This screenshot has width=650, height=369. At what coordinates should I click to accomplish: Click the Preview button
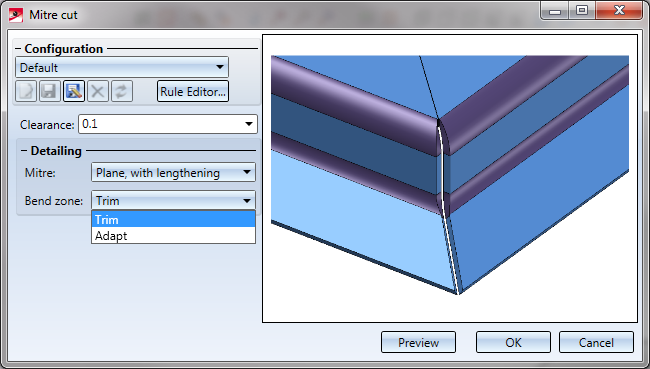[418, 342]
